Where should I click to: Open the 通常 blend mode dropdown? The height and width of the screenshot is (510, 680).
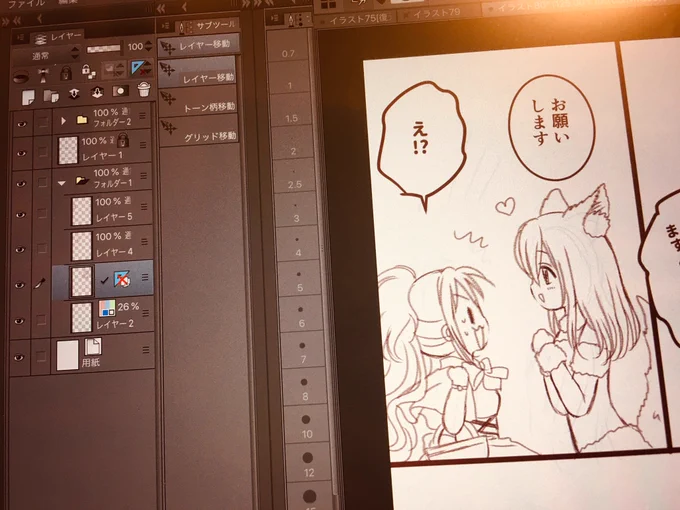pos(46,56)
